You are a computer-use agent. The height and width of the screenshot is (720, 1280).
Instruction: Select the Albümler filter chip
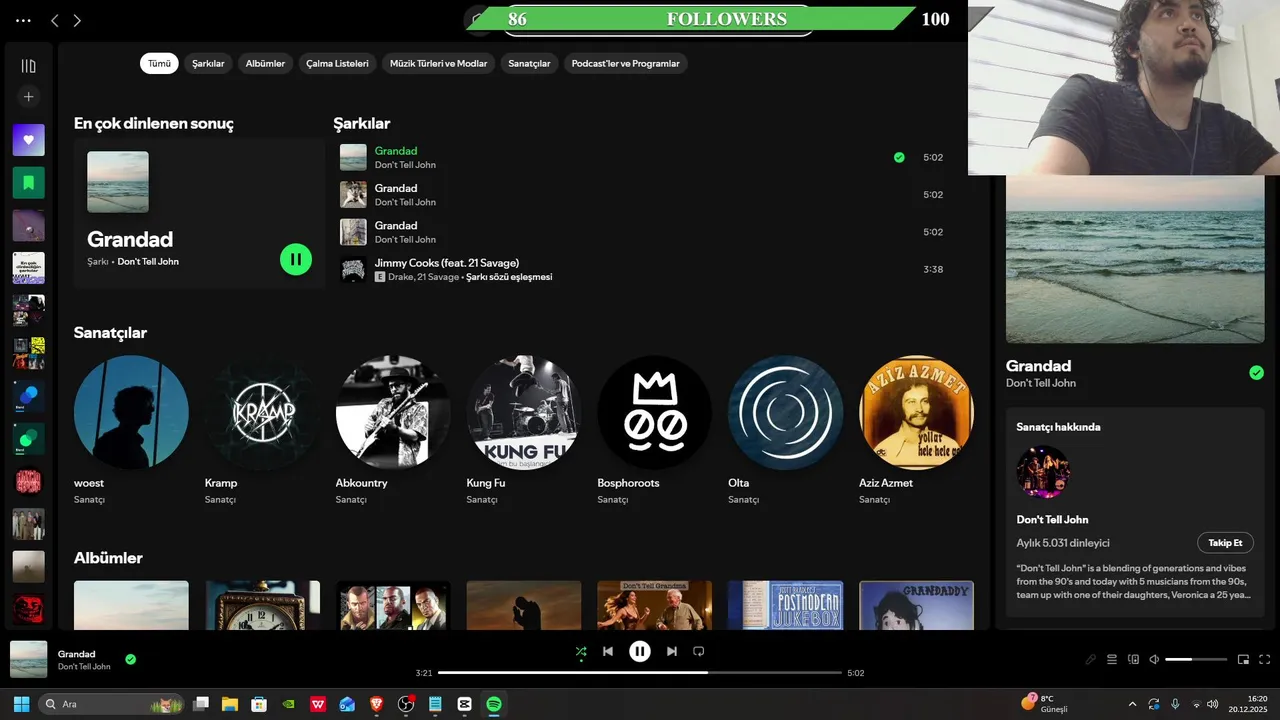click(265, 63)
